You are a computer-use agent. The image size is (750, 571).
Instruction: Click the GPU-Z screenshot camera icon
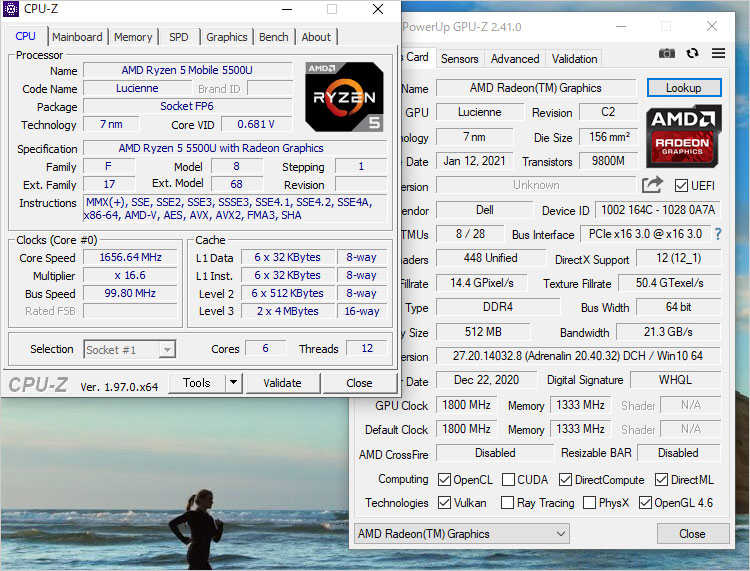click(667, 53)
